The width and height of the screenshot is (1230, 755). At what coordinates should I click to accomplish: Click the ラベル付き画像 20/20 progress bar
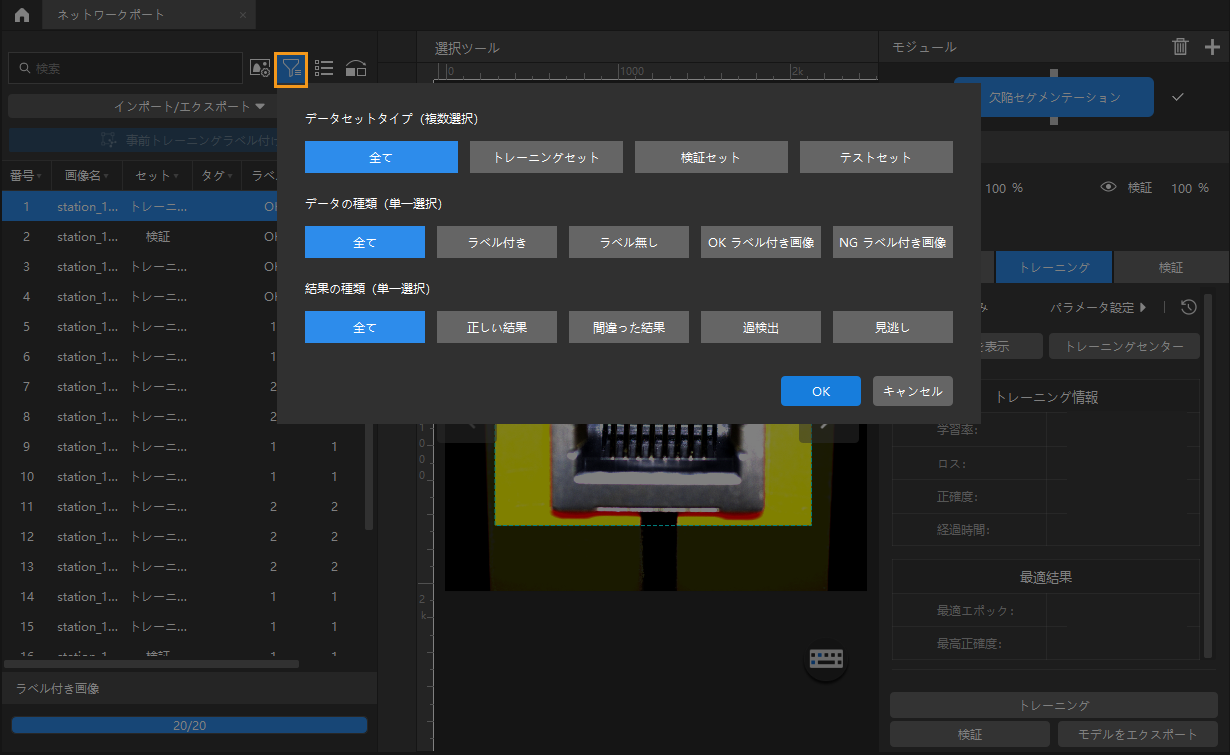pos(189,725)
